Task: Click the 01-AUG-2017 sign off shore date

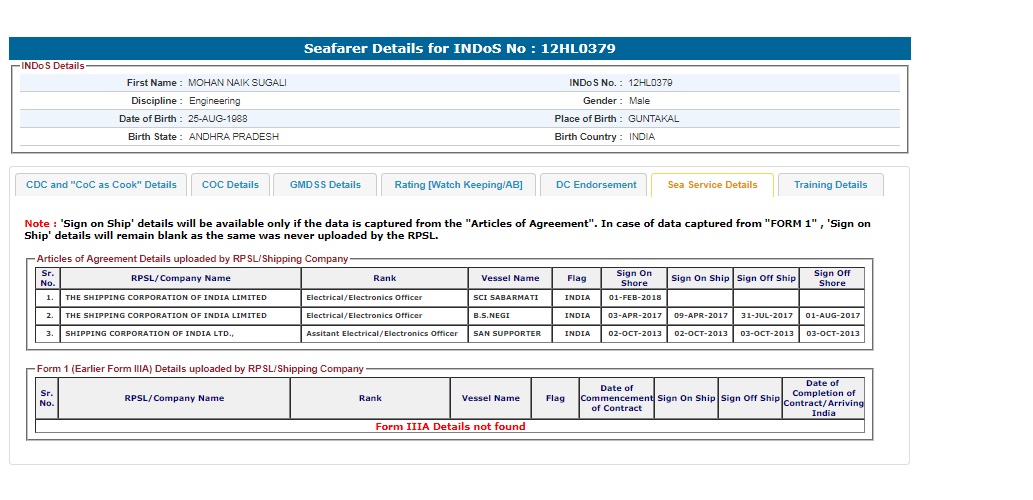Action: (832, 316)
